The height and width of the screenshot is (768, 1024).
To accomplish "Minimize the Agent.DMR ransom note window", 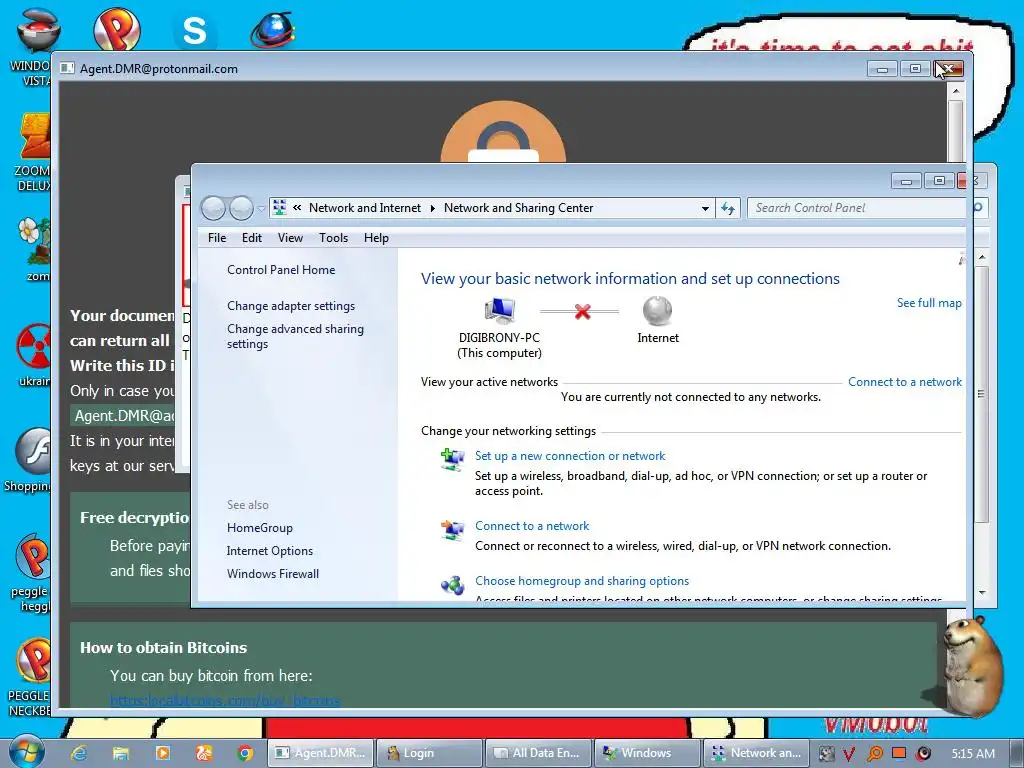I will (882, 69).
